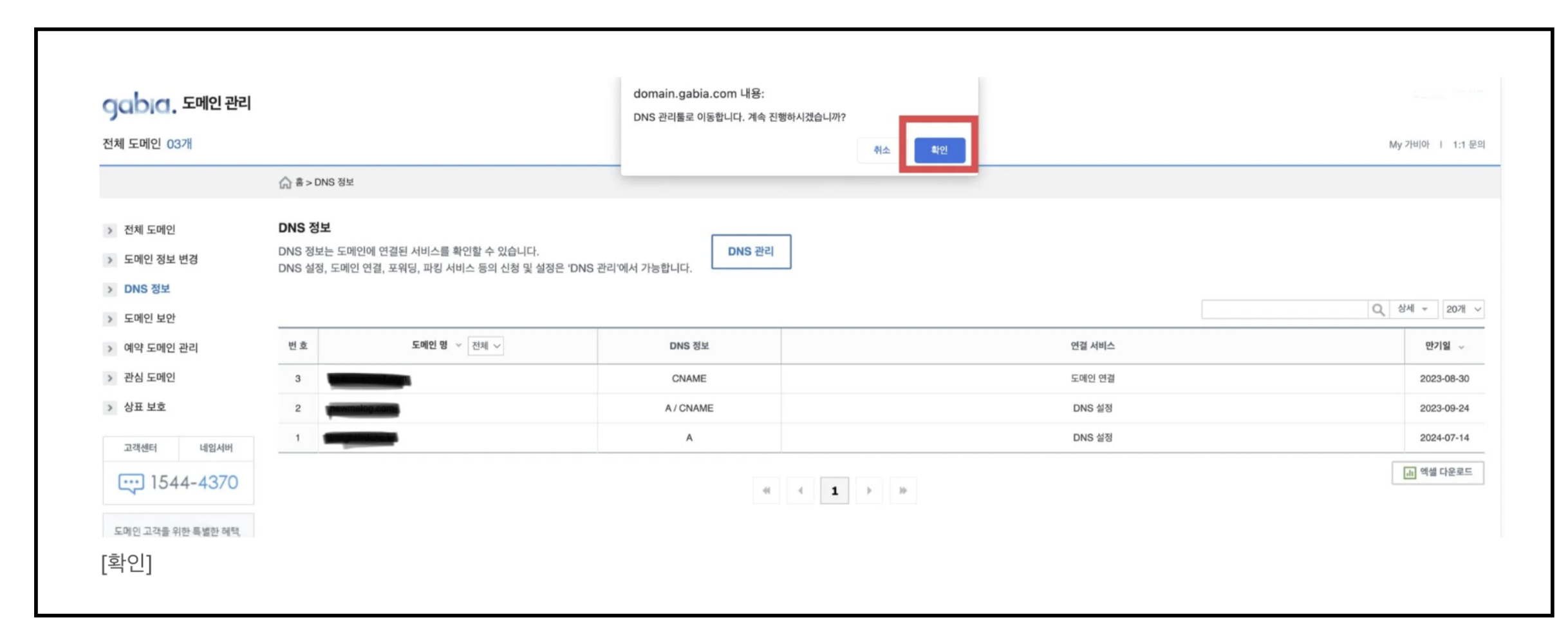Open 도메인 보안 in sidebar
Screen dimensions: 1568x644
149,319
